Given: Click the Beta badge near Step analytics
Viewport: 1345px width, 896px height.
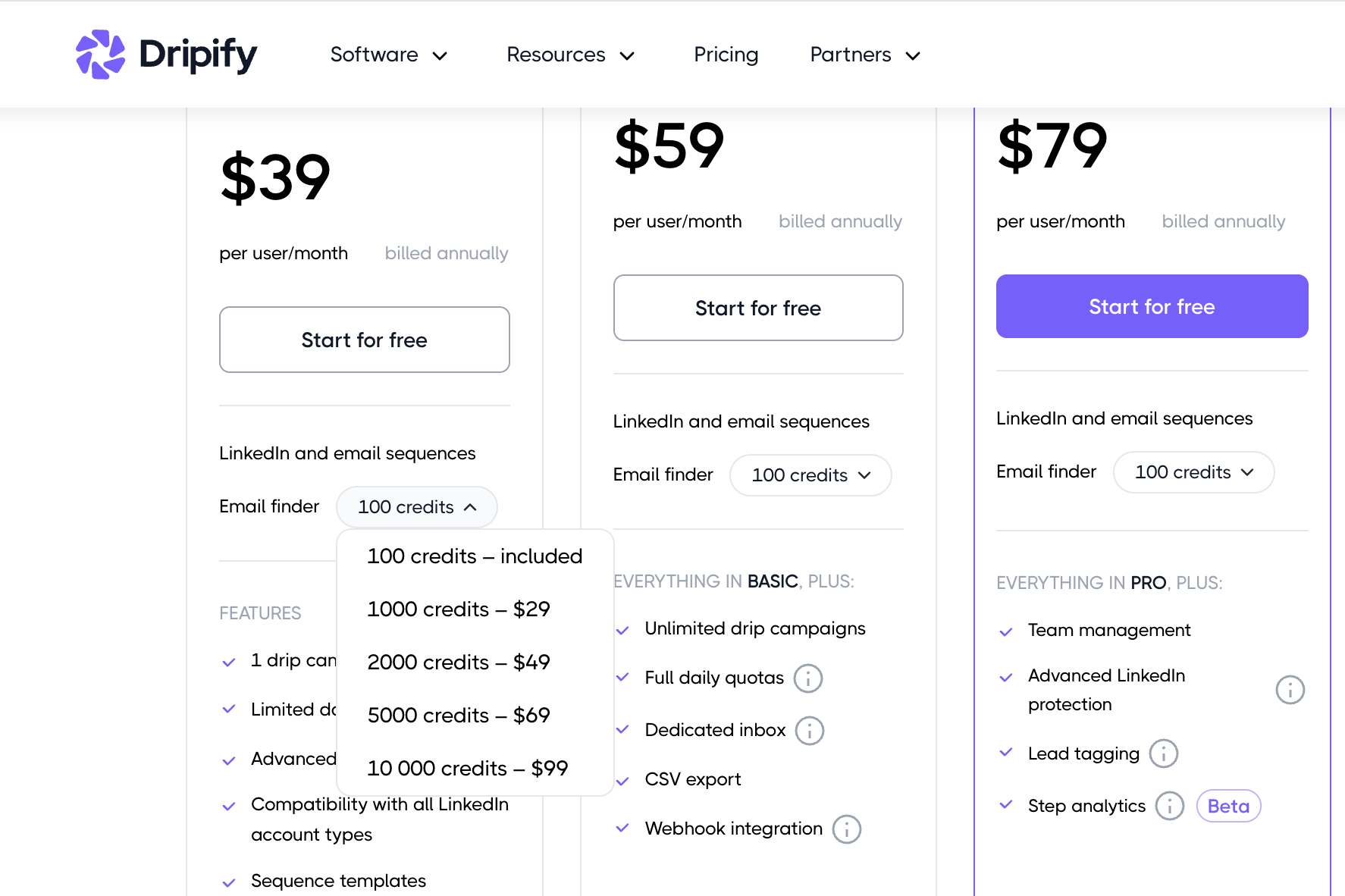Looking at the screenshot, I should pos(1228,807).
